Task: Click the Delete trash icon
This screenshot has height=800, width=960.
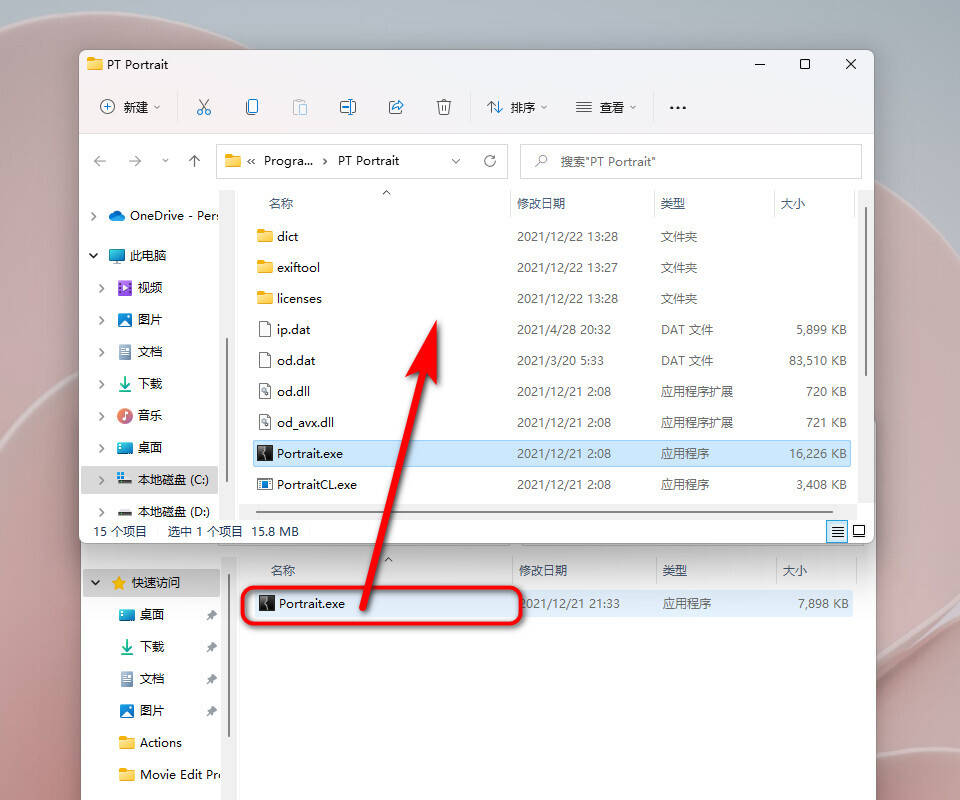Action: (x=444, y=107)
